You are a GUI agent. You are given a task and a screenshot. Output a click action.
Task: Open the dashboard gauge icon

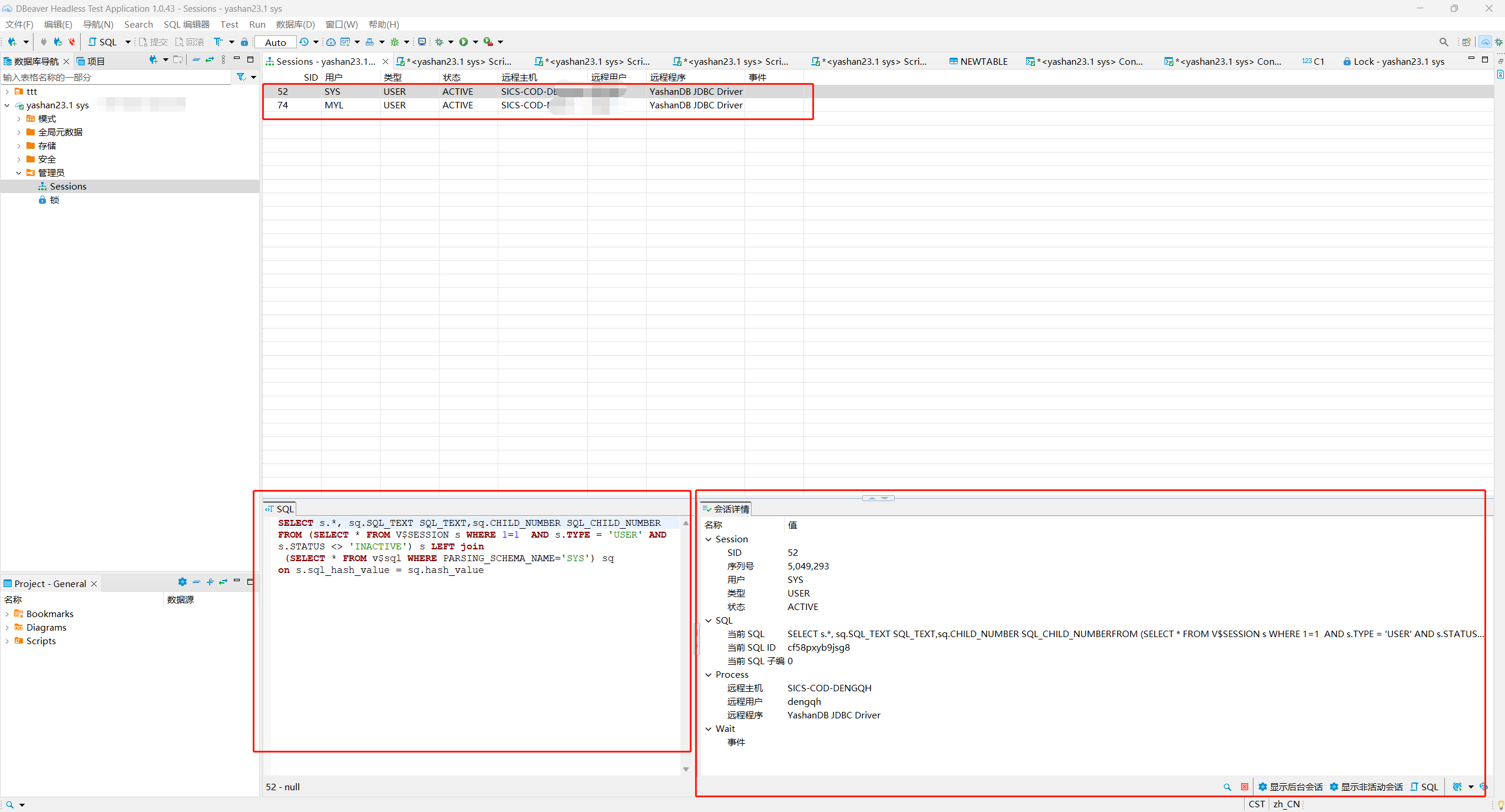click(331, 42)
